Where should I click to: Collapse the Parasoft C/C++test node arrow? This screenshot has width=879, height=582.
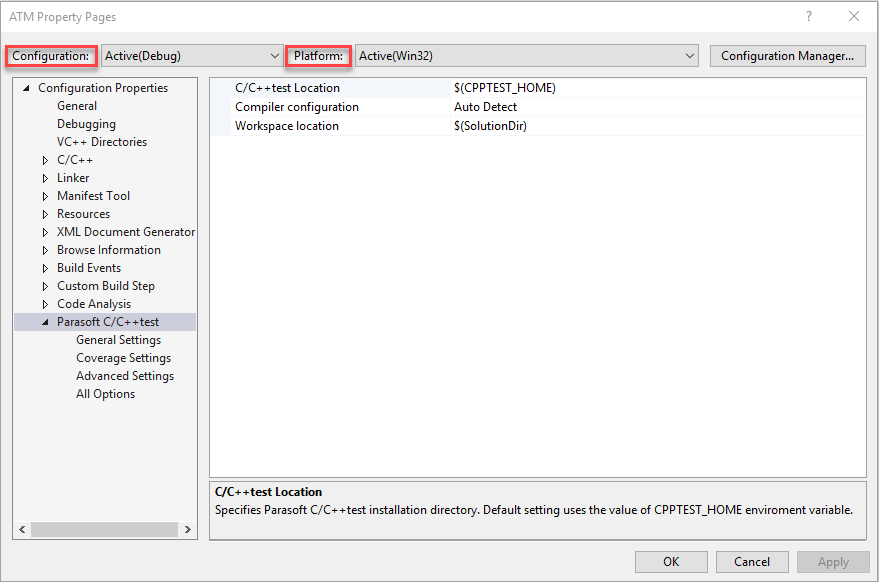click(x=45, y=322)
